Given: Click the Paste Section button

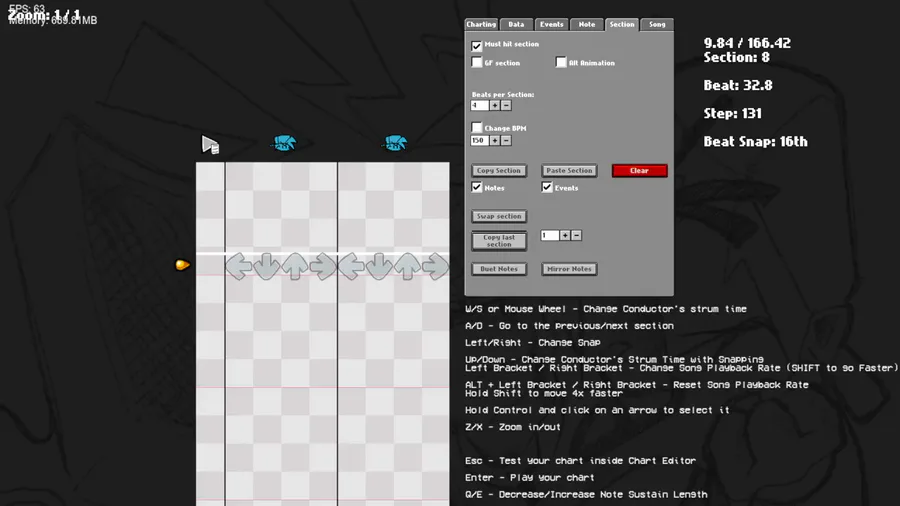Looking at the screenshot, I should click(569, 170).
